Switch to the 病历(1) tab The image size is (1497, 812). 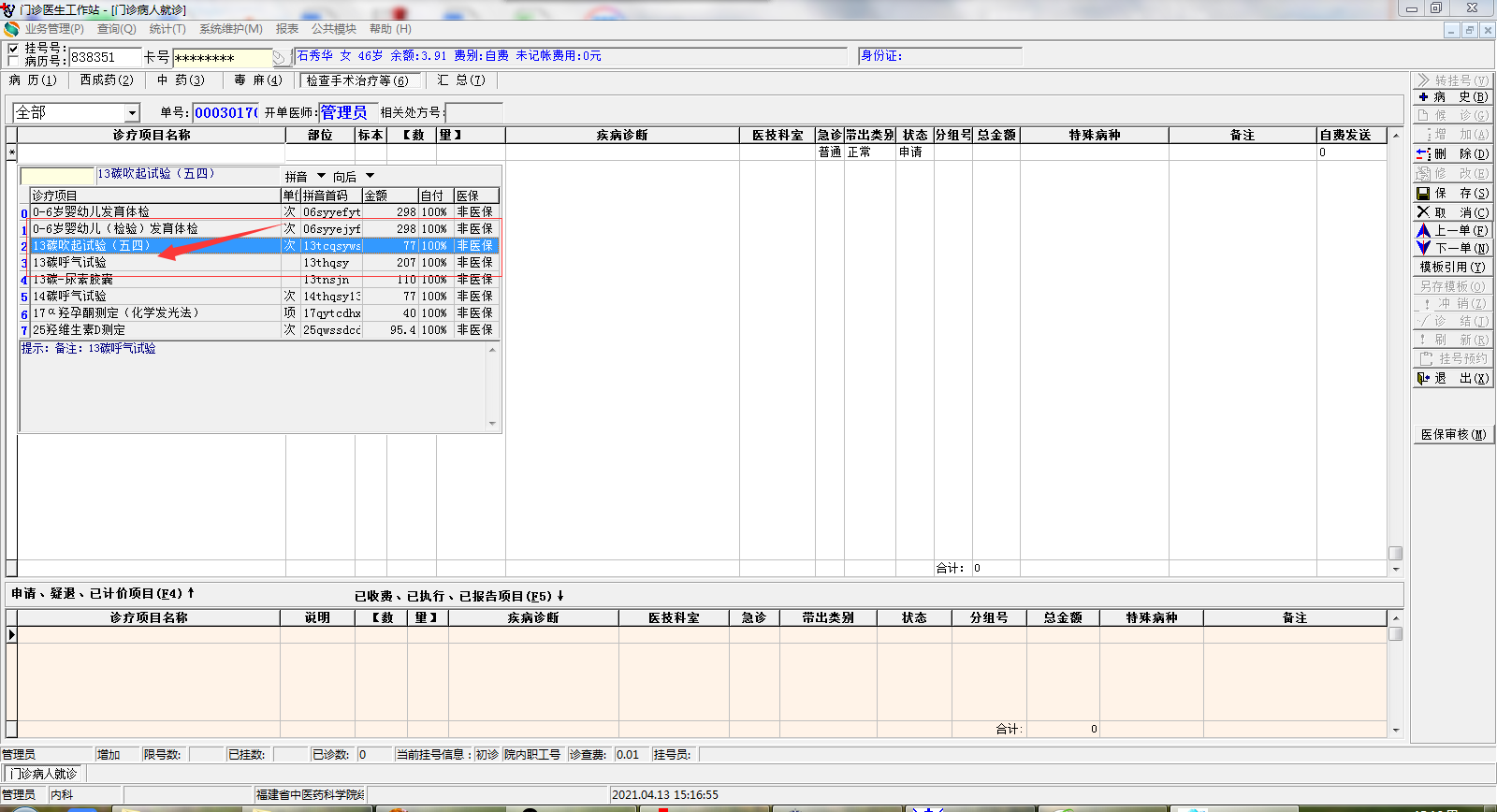point(33,80)
